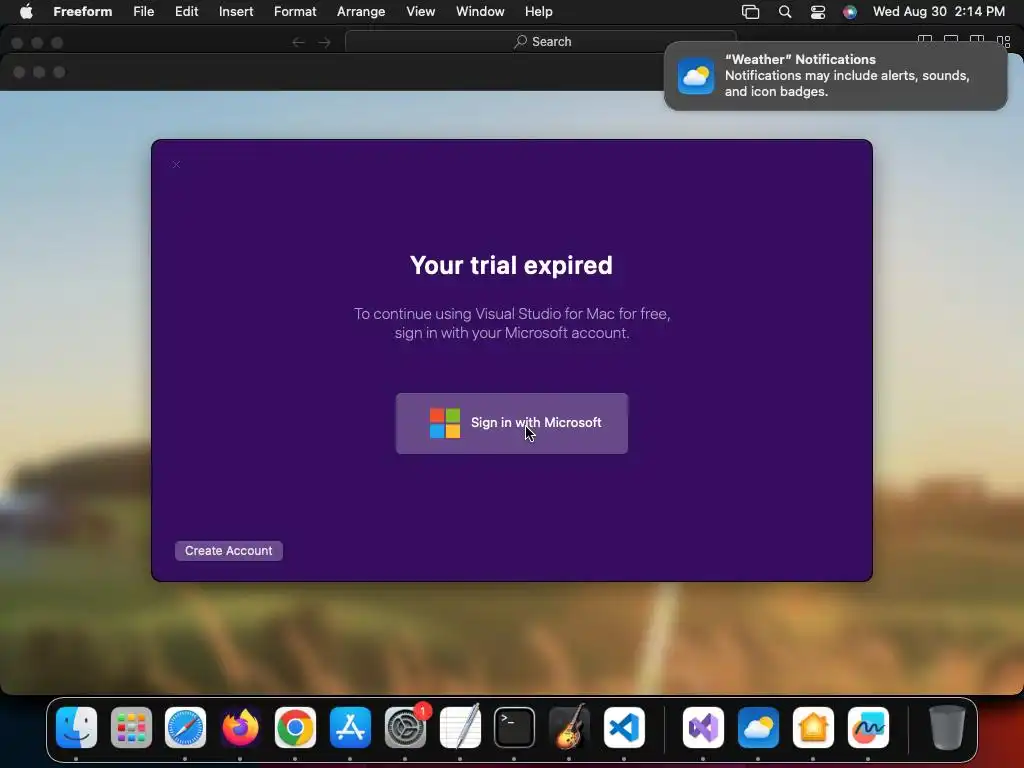Open the Apple menu
Image resolution: width=1024 pixels, height=768 pixels.
(x=26, y=12)
